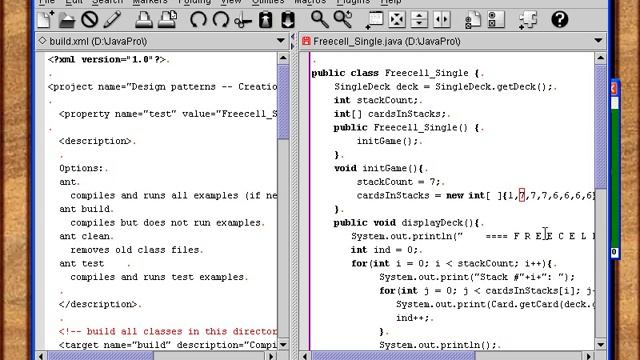
Task: Click the red unsaved-buffer disk icon
Action: (306, 41)
